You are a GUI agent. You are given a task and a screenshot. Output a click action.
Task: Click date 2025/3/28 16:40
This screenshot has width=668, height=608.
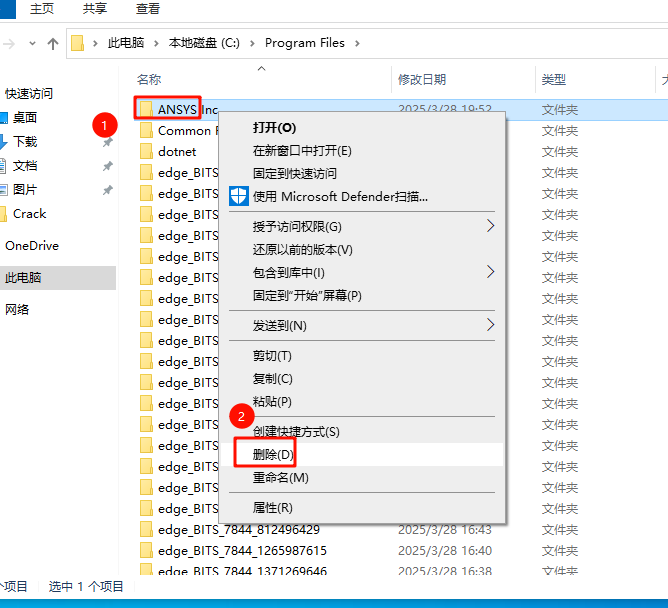coord(445,551)
